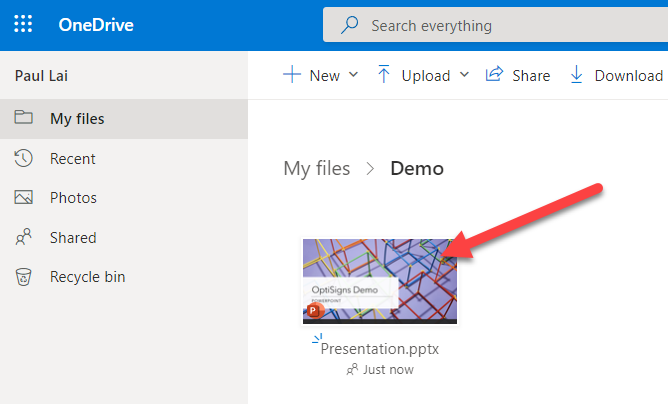Click the Just now timestamp
The image size is (668, 404).
[x=388, y=369]
